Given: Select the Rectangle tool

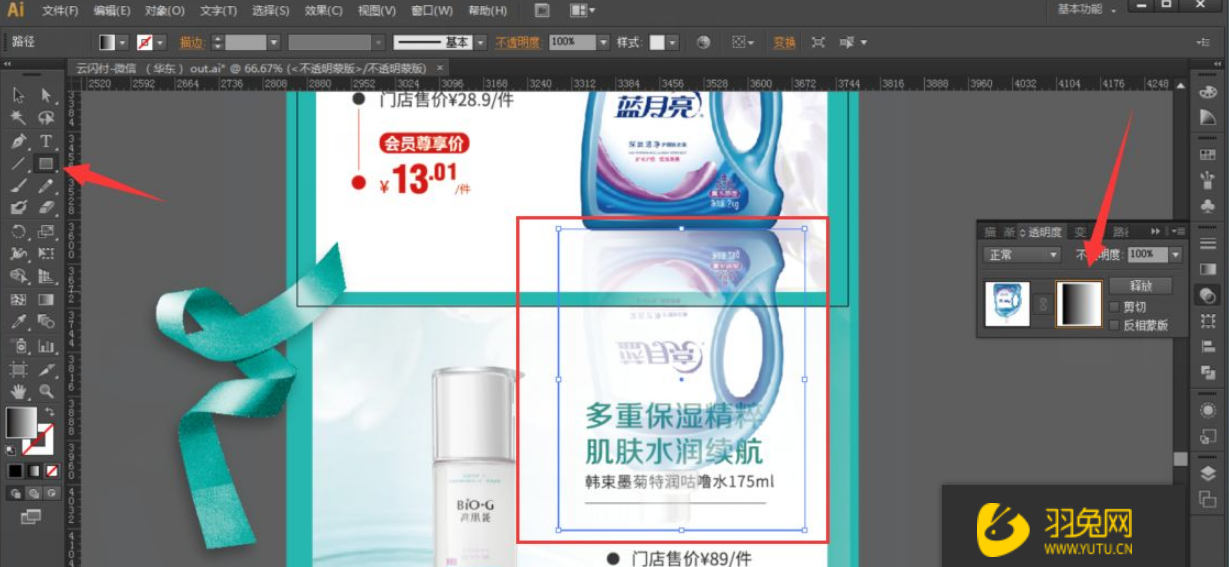Looking at the screenshot, I should [x=46, y=163].
